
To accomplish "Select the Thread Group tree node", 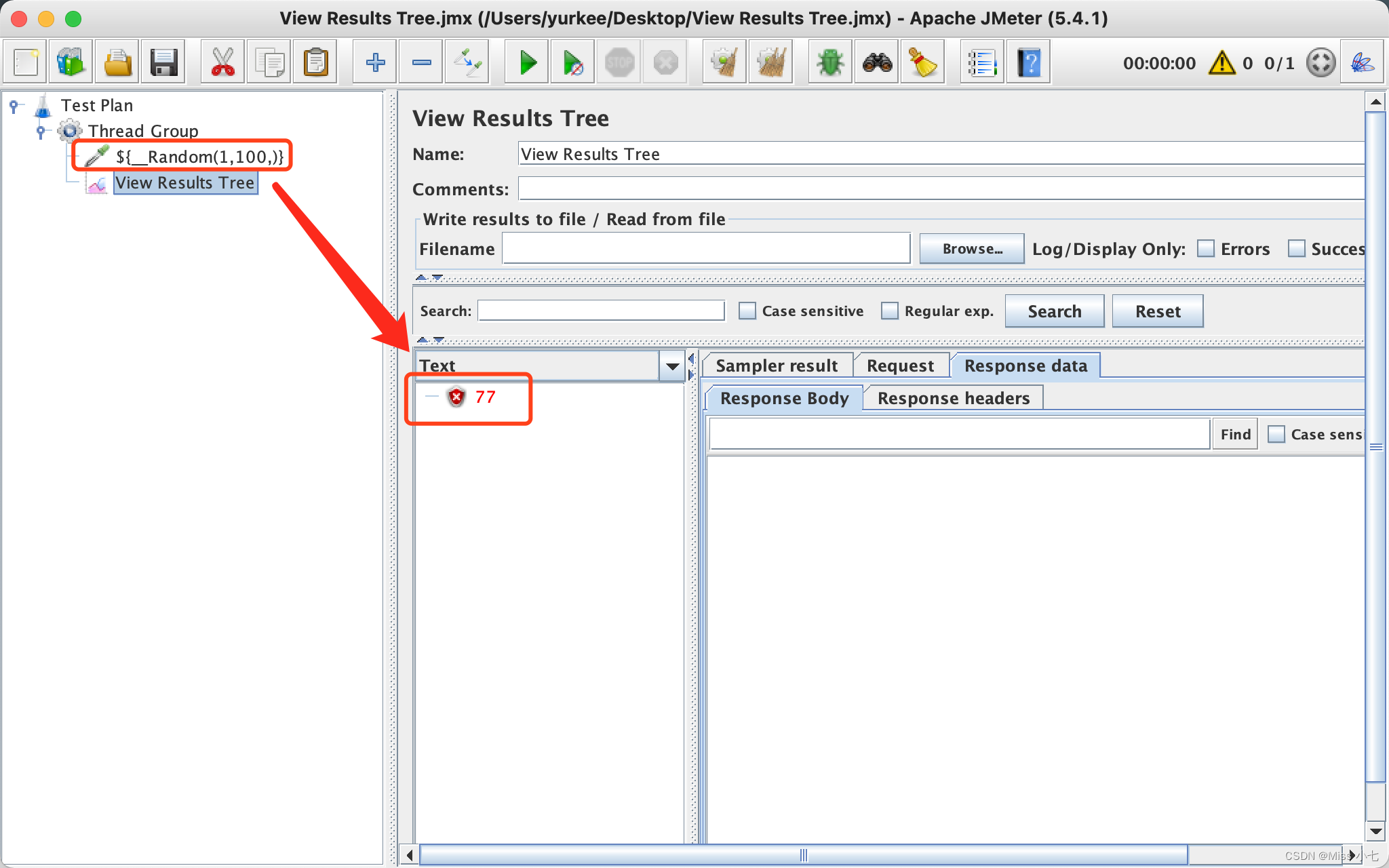I will click(143, 131).
